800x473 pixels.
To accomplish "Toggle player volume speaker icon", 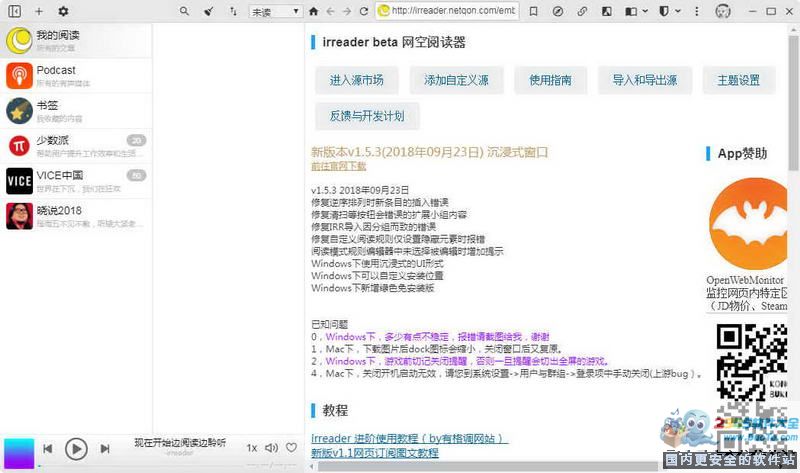I will pos(271,448).
